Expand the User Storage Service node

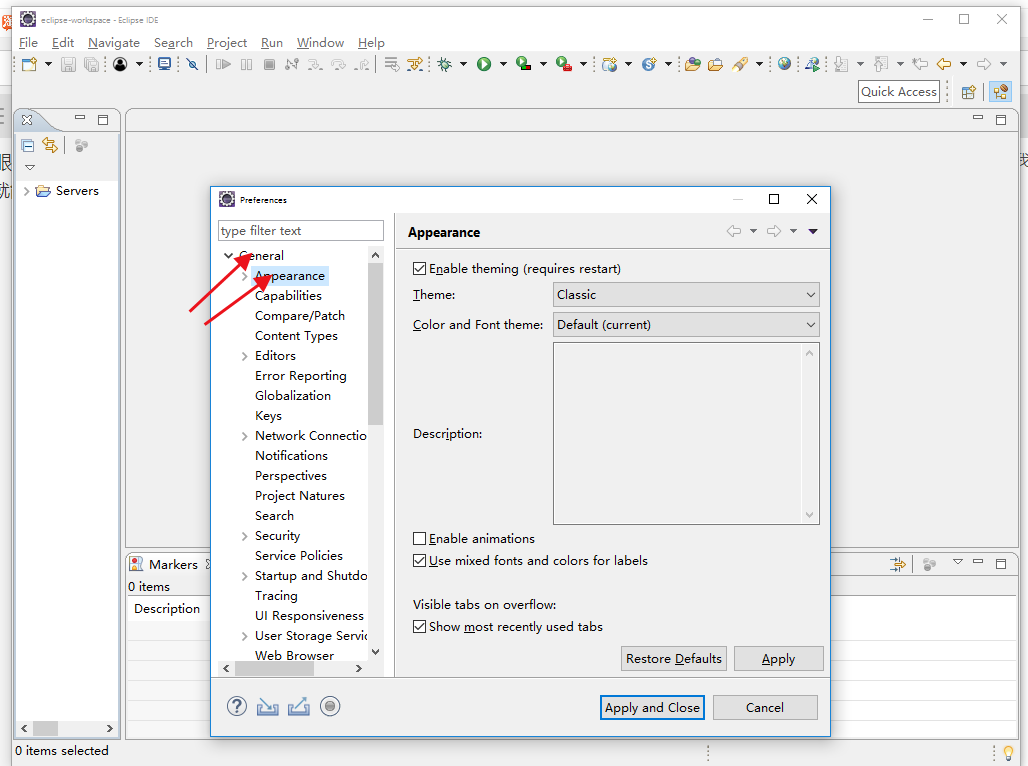pos(245,636)
